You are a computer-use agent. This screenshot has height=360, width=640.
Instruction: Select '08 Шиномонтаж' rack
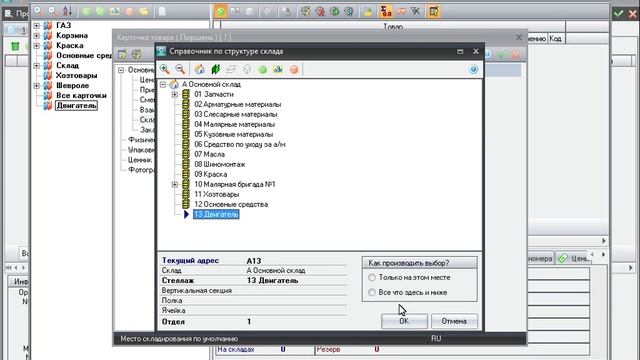(x=220, y=164)
